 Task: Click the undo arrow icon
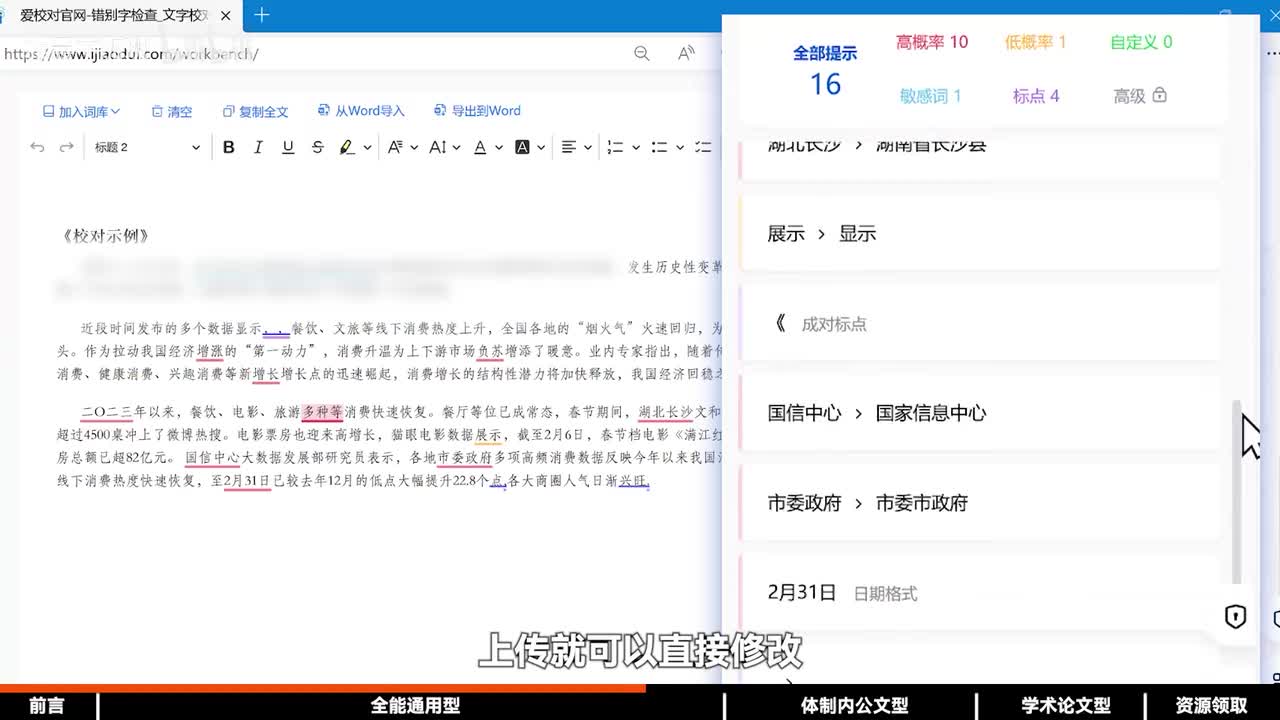(x=37, y=147)
